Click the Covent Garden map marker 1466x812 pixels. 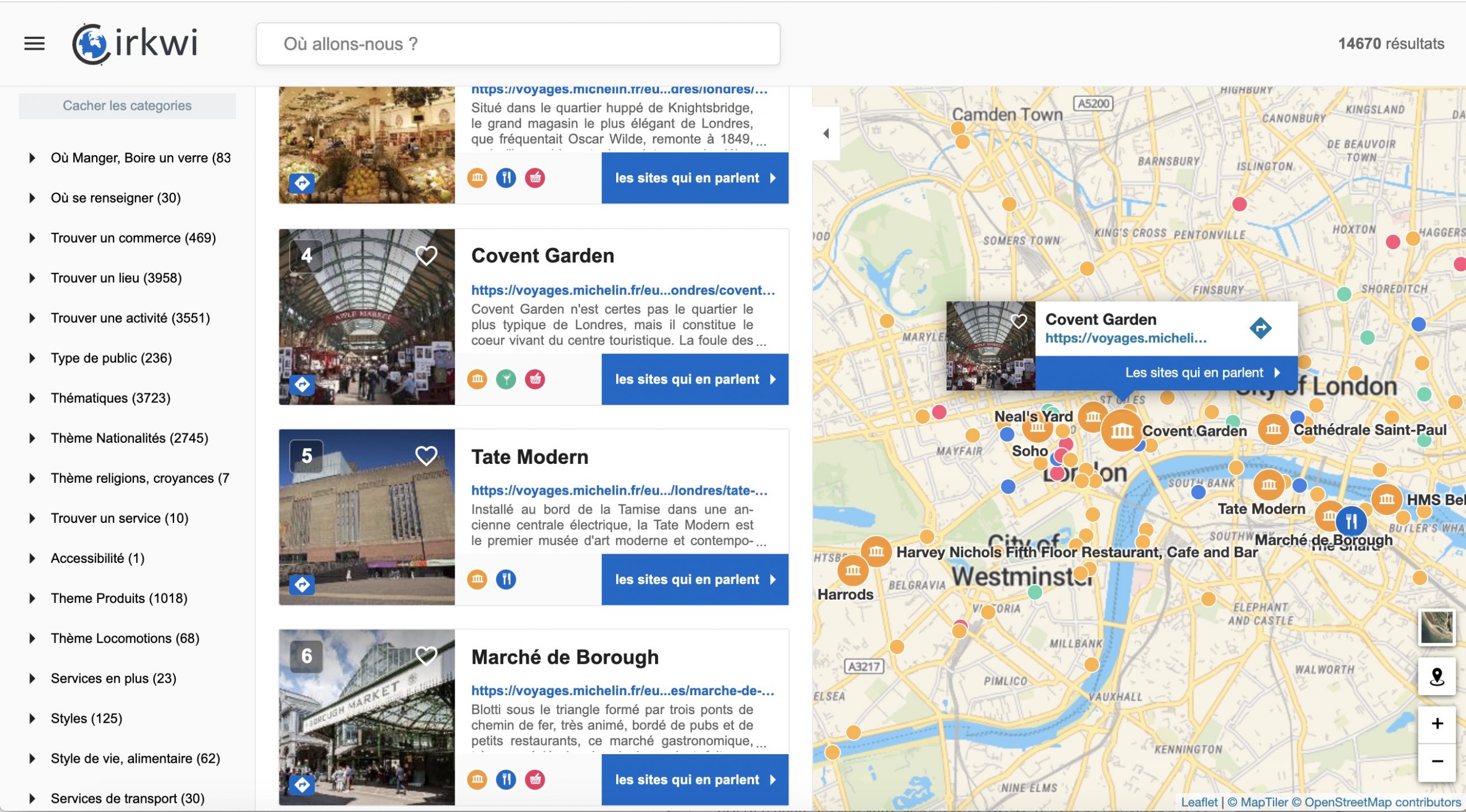(1121, 431)
